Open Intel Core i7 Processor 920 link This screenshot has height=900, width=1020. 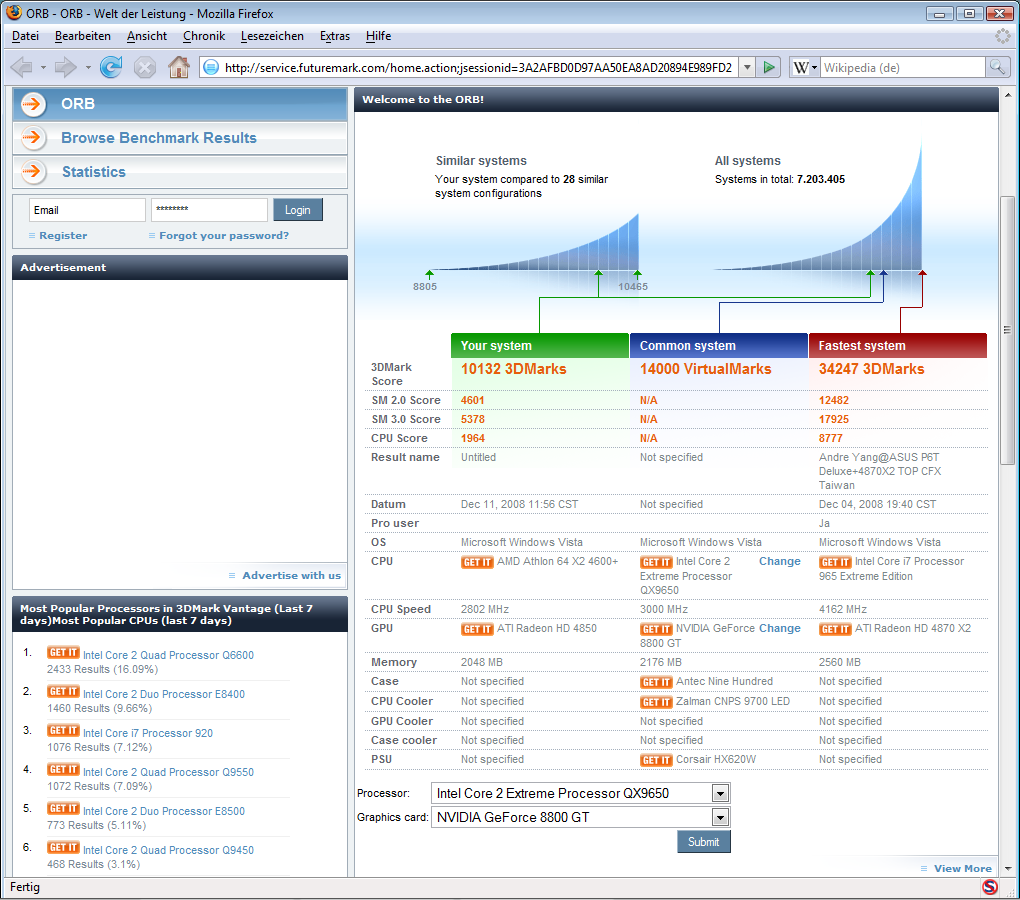tap(148, 733)
